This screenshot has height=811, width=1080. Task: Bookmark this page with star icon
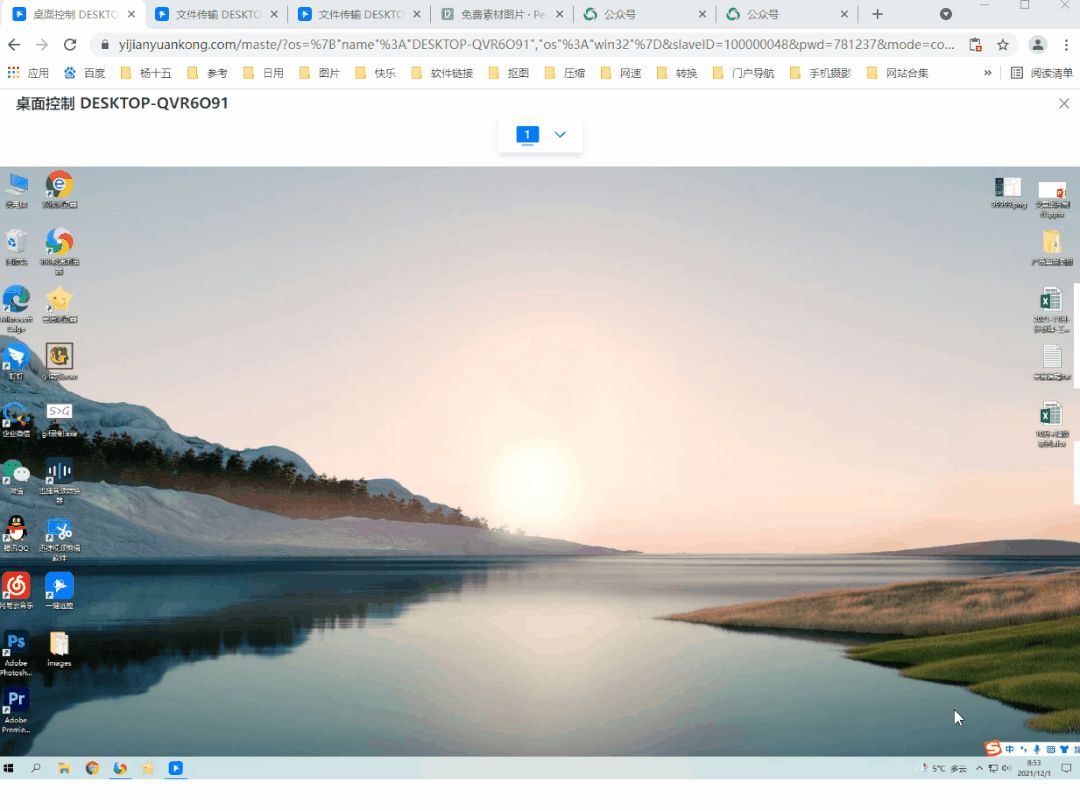click(1003, 45)
